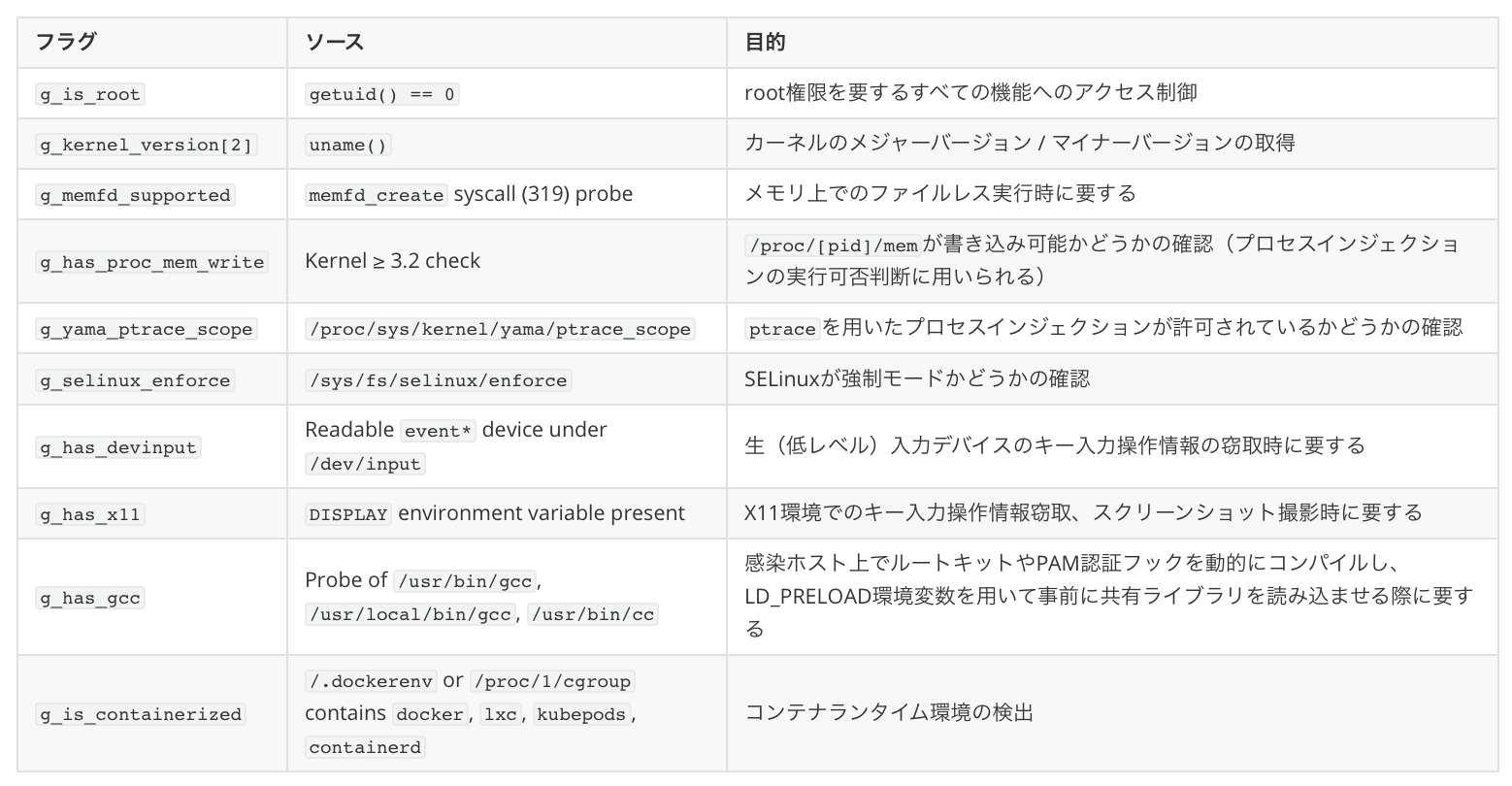Select the /sys/fs/selinux/enforce path

tap(438, 380)
